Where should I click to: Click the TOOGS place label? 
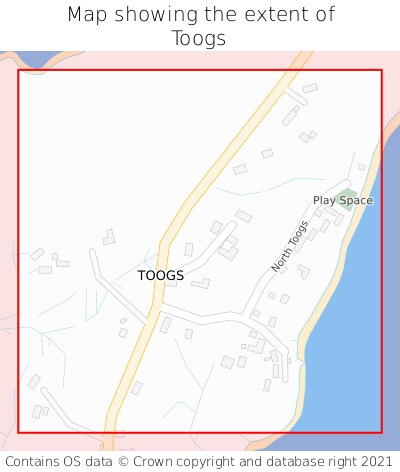pos(161,276)
